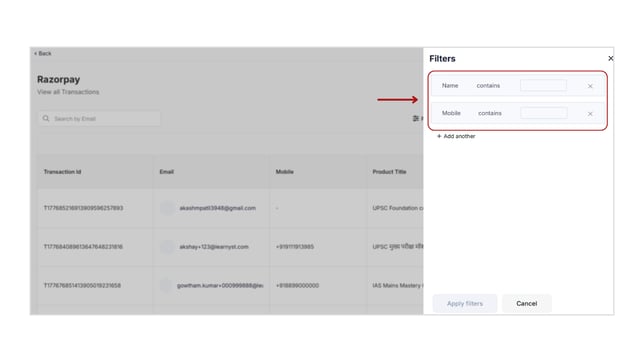Viewport: 644px width, 362px height.
Task: Go Back to previous page
Action: (43, 53)
